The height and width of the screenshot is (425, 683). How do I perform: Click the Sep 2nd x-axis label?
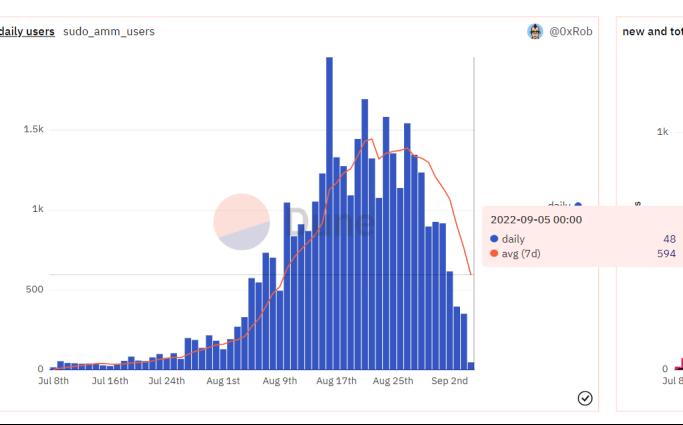pos(450,381)
